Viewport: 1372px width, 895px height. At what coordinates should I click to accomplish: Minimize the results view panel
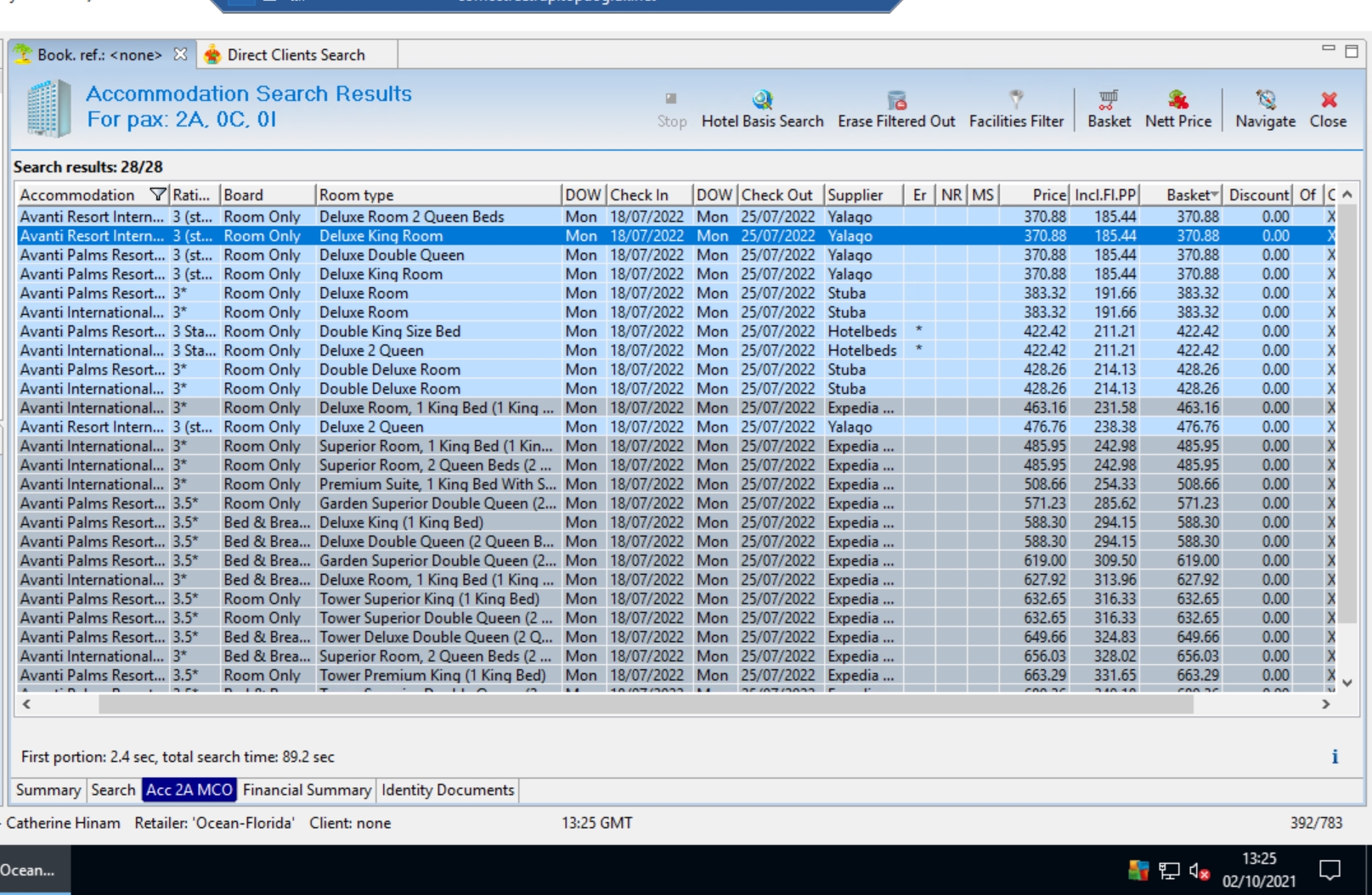1329,49
